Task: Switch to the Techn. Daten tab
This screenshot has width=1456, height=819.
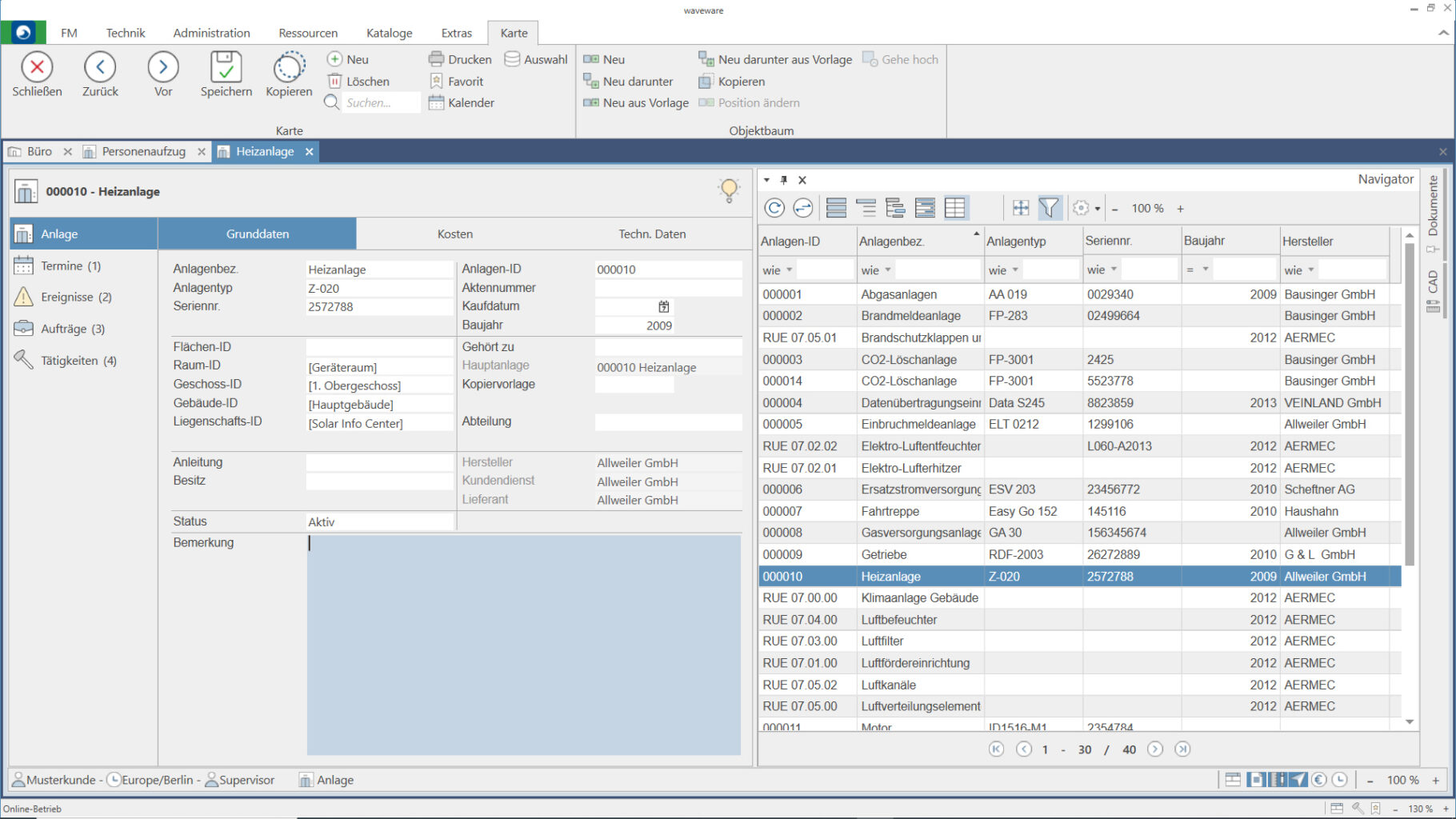Action: pos(651,234)
